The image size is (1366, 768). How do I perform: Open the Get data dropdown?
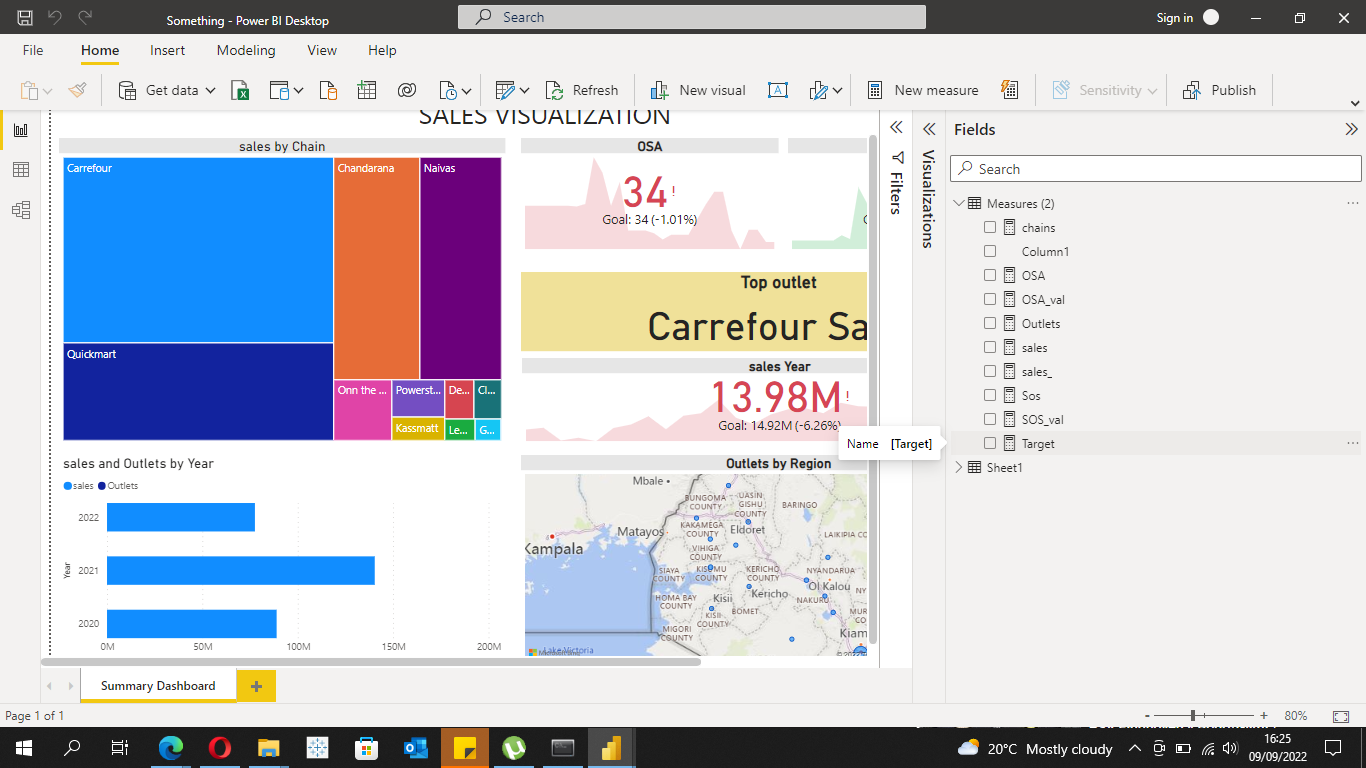211,90
